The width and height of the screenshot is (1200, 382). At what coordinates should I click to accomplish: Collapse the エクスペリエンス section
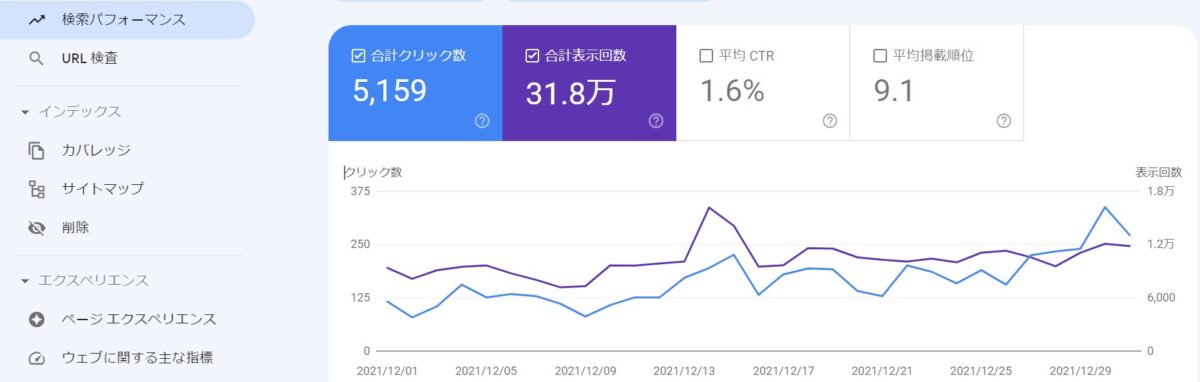(x=24, y=281)
